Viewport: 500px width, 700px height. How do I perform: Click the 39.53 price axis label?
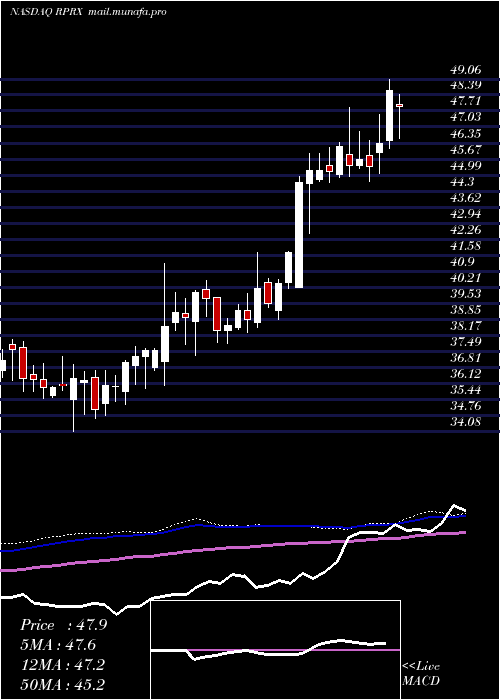tap(466, 294)
